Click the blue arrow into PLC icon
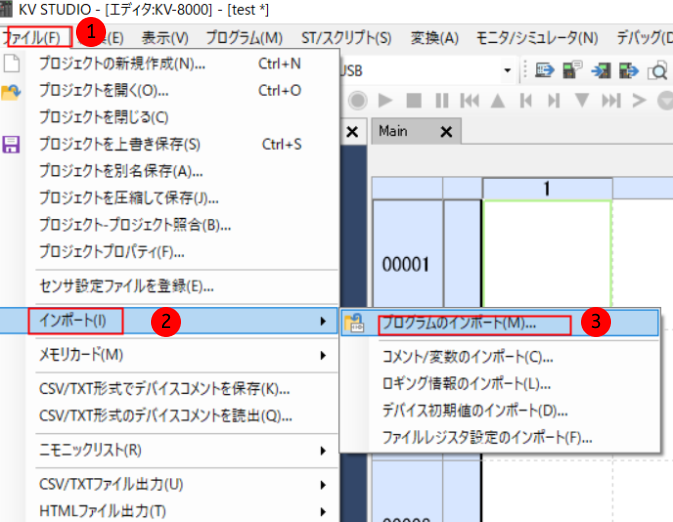 tap(601, 70)
